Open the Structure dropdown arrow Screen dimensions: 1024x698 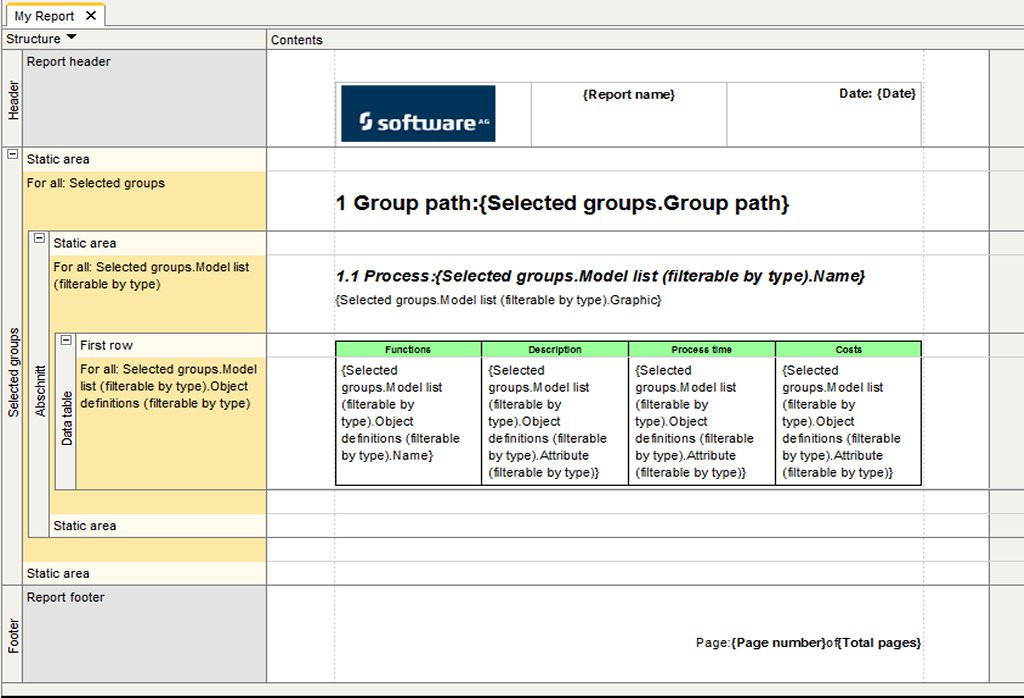tap(72, 38)
